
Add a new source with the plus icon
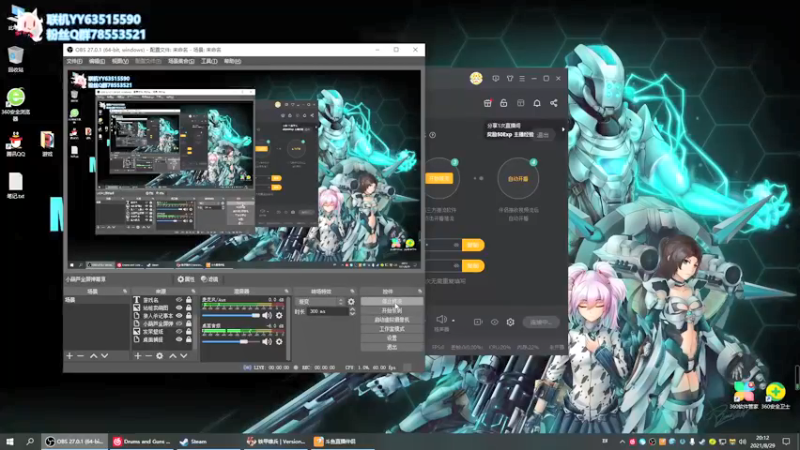(138, 356)
